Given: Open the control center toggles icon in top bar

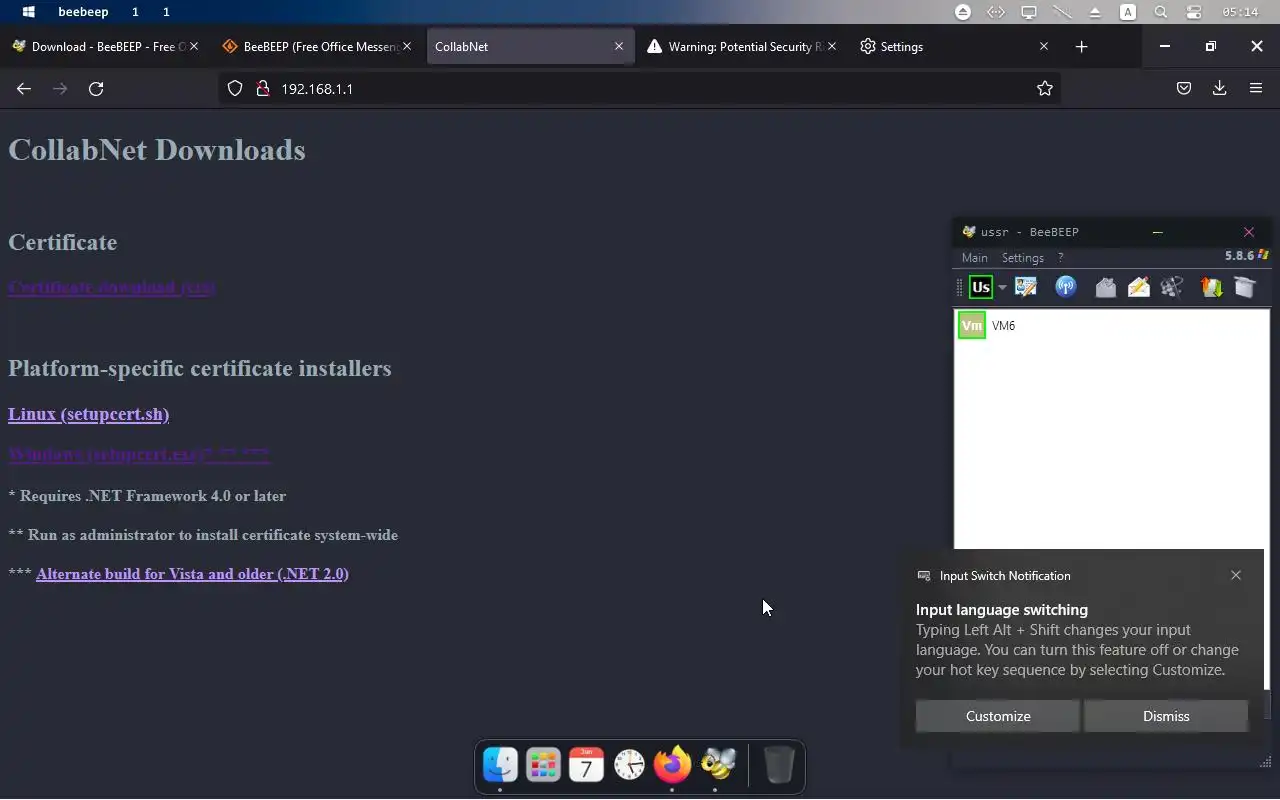Looking at the screenshot, I should [1194, 12].
